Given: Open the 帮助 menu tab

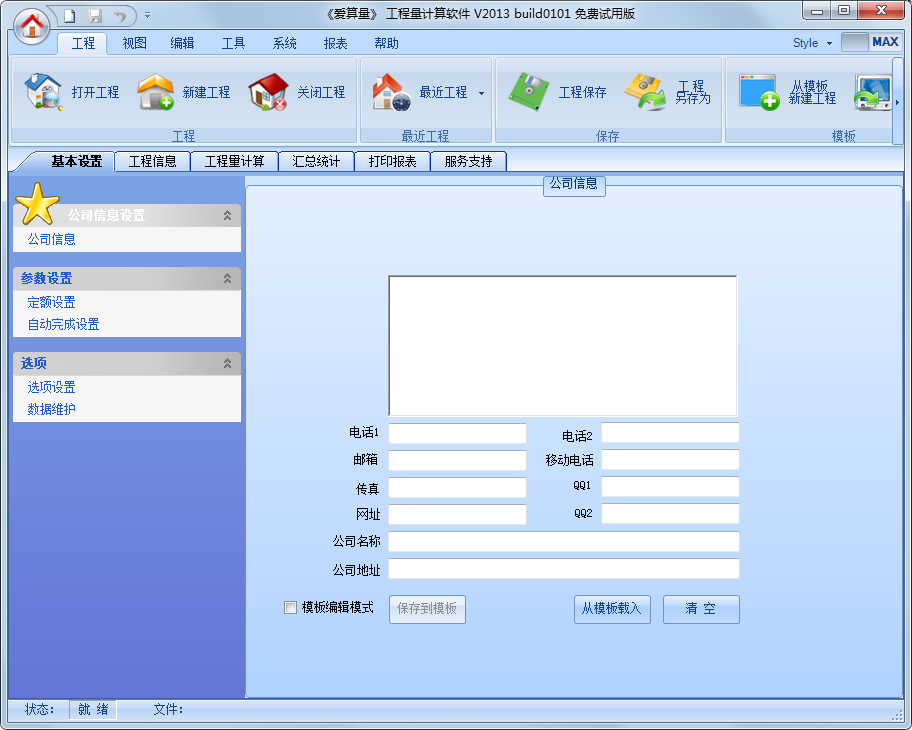Looking at the screenshot, I should (386, 43).
